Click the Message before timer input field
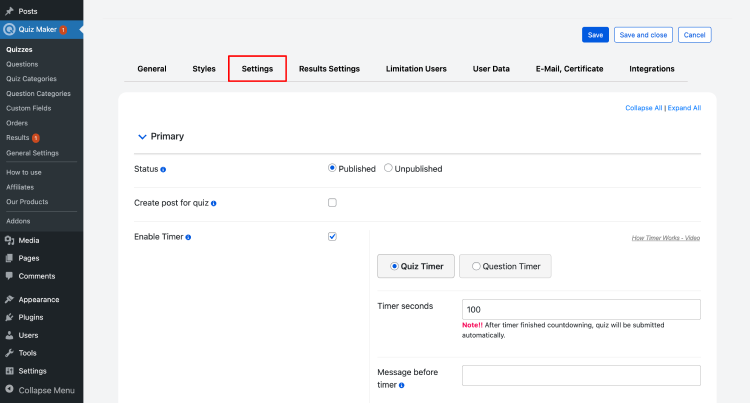Screen dimensions: 750x403 pyautogui.click(x=581, y=375)
